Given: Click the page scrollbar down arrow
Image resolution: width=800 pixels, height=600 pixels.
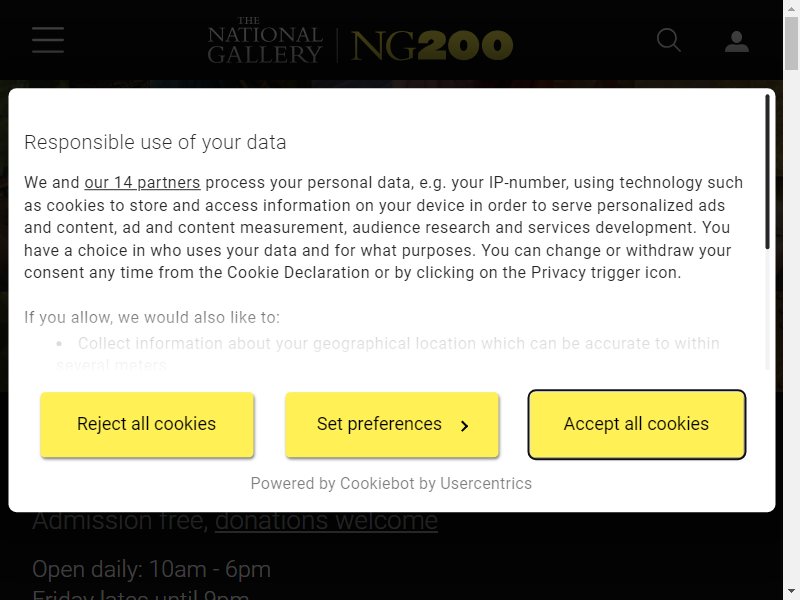Looking at the screenshot, I should click(x=791, y=593).
